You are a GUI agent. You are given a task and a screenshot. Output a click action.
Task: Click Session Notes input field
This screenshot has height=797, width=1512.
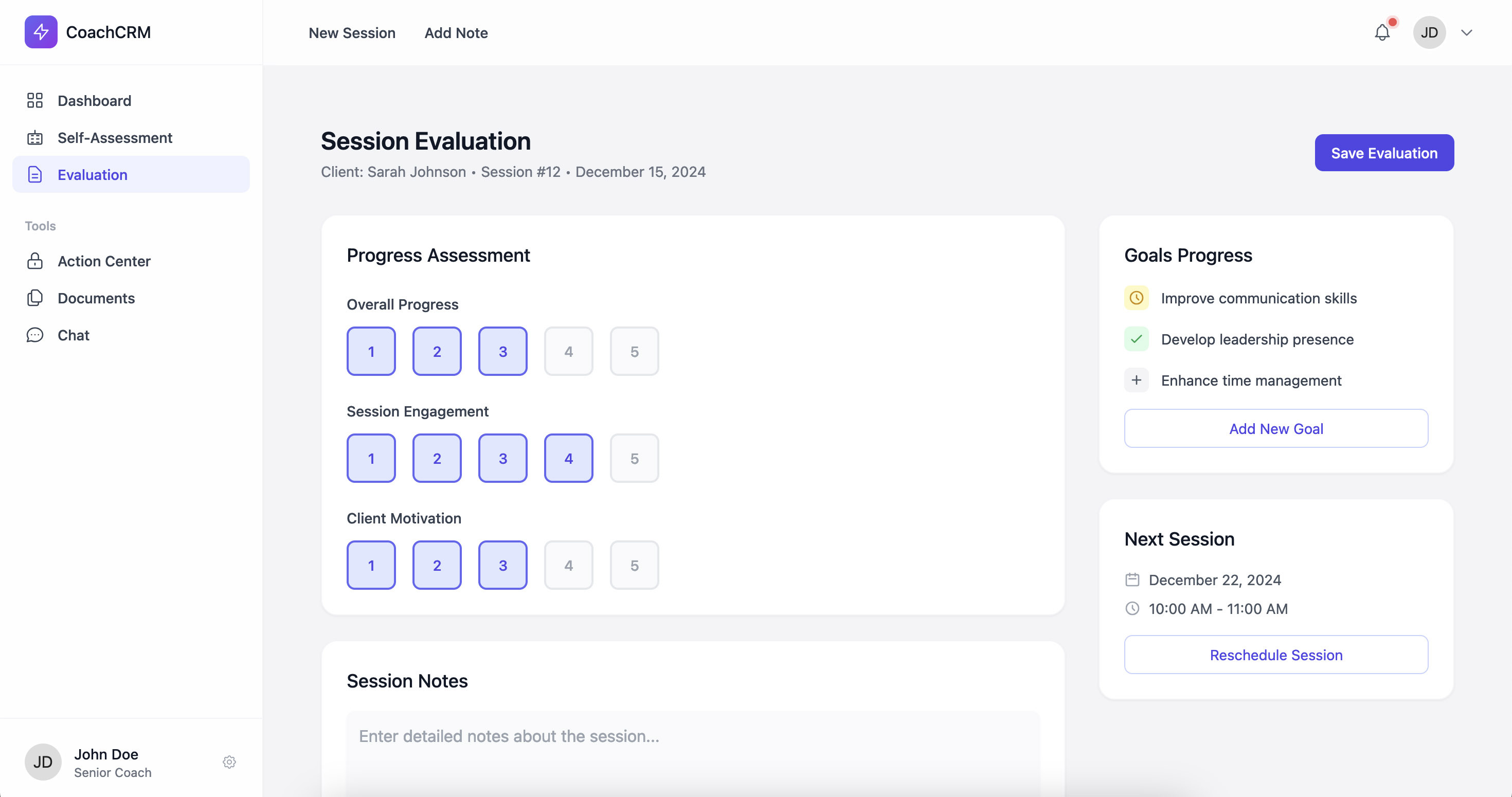pyautogui.click(x=693, y=736)
